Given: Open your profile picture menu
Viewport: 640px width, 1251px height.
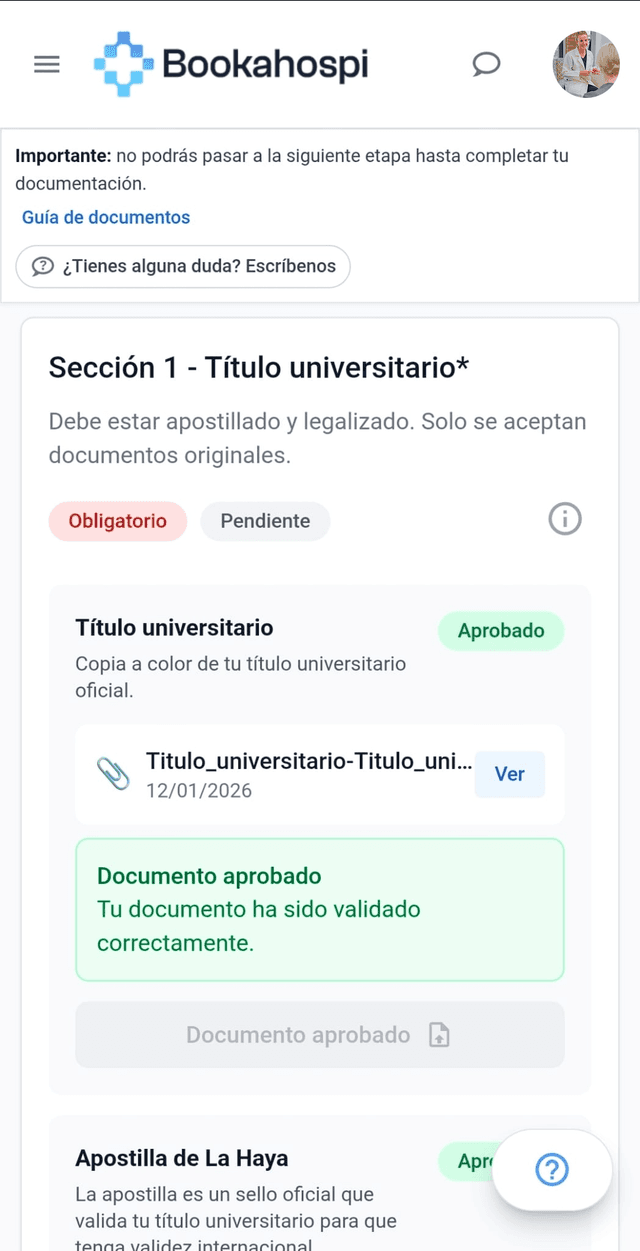Looking at the screenshot, I should (586, 63).
